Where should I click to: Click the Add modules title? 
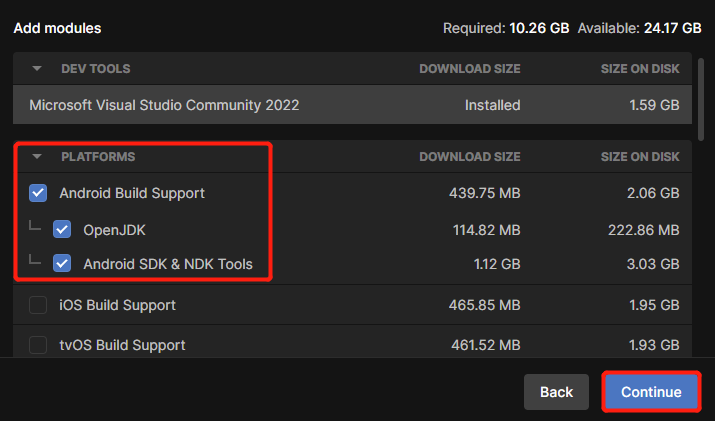click(57, 28)
